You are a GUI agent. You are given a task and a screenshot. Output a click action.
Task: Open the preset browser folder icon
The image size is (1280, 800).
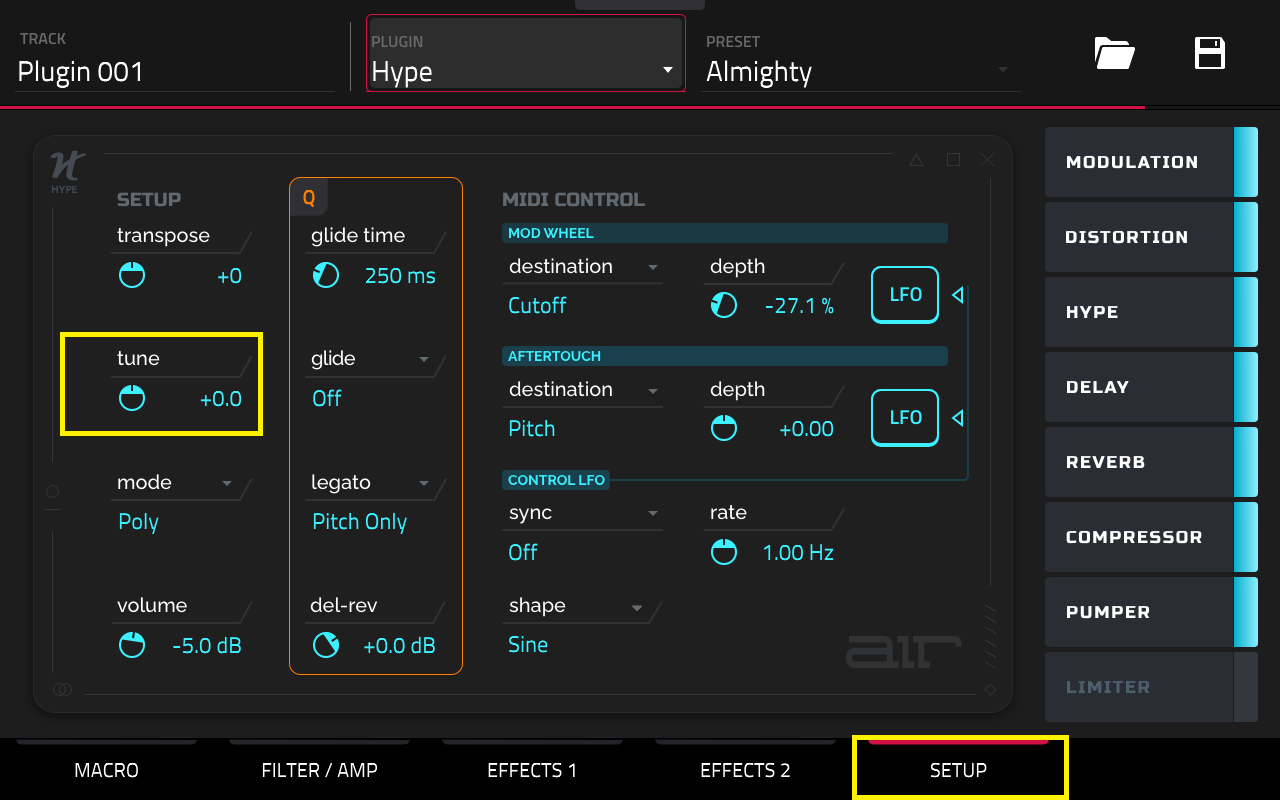(1114, 53)
